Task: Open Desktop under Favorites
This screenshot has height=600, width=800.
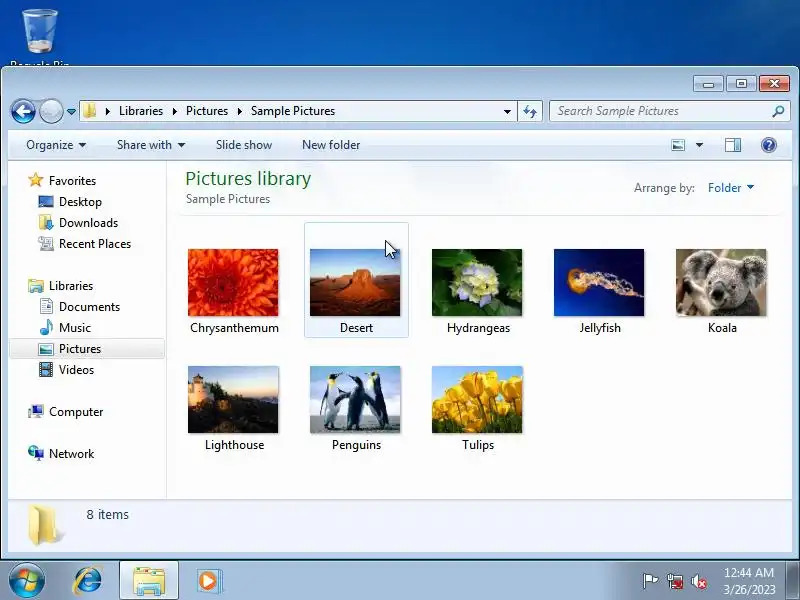Action: click(x=80, y=202)
